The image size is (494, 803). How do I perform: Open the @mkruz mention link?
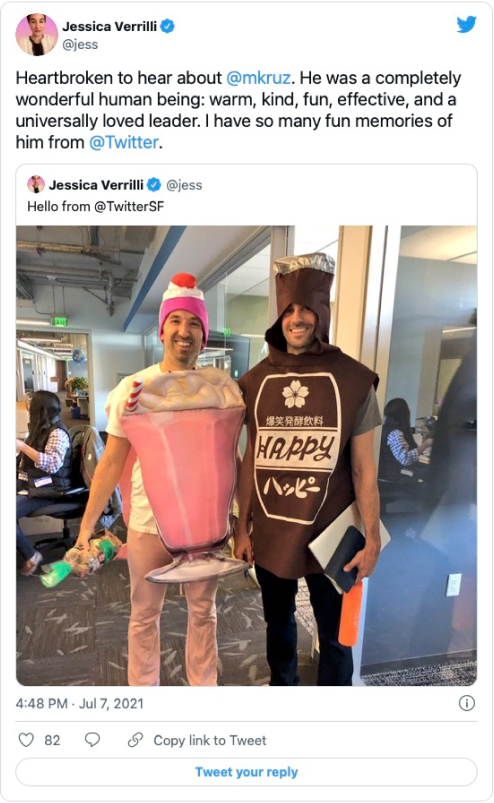point(259,78)
